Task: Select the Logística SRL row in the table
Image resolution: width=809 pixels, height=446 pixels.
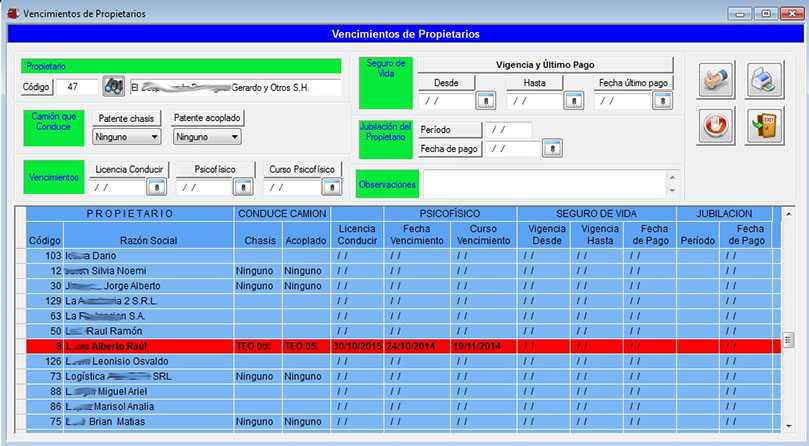Action: click(x=400, y=376)
